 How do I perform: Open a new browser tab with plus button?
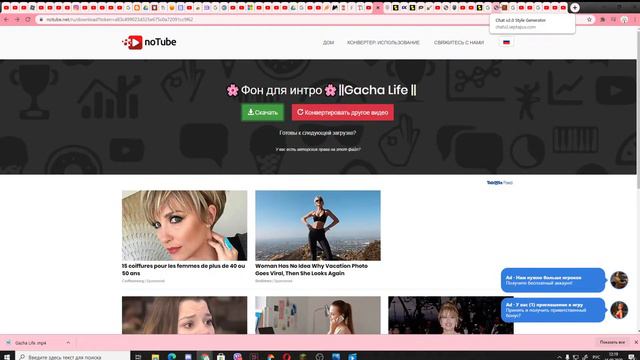coord(575,7)
